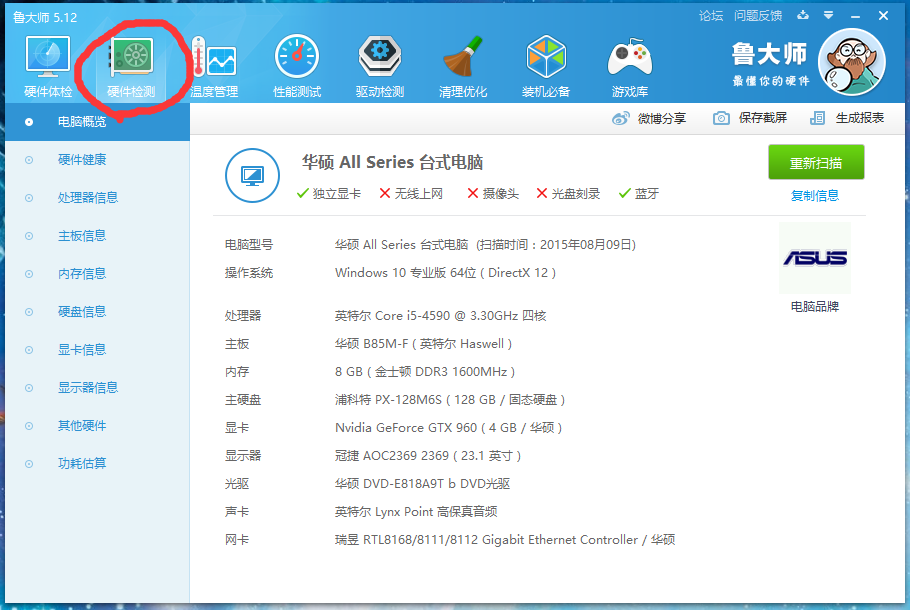This screenshot has width=910, height=610.
Task: Click the Core i5-4590 processor value
Action: pyautogui.click(x=440, y=316)
